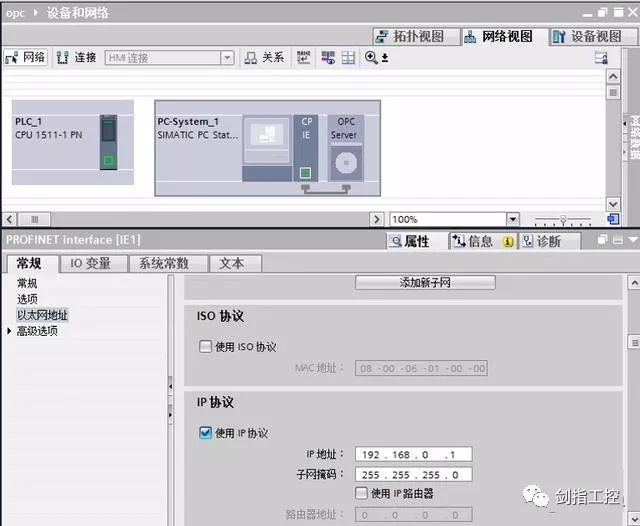The height and width of the screenshot is (526, 640).
Task: Click the 连接 (Connections) toolbar button
Action: 76,58
